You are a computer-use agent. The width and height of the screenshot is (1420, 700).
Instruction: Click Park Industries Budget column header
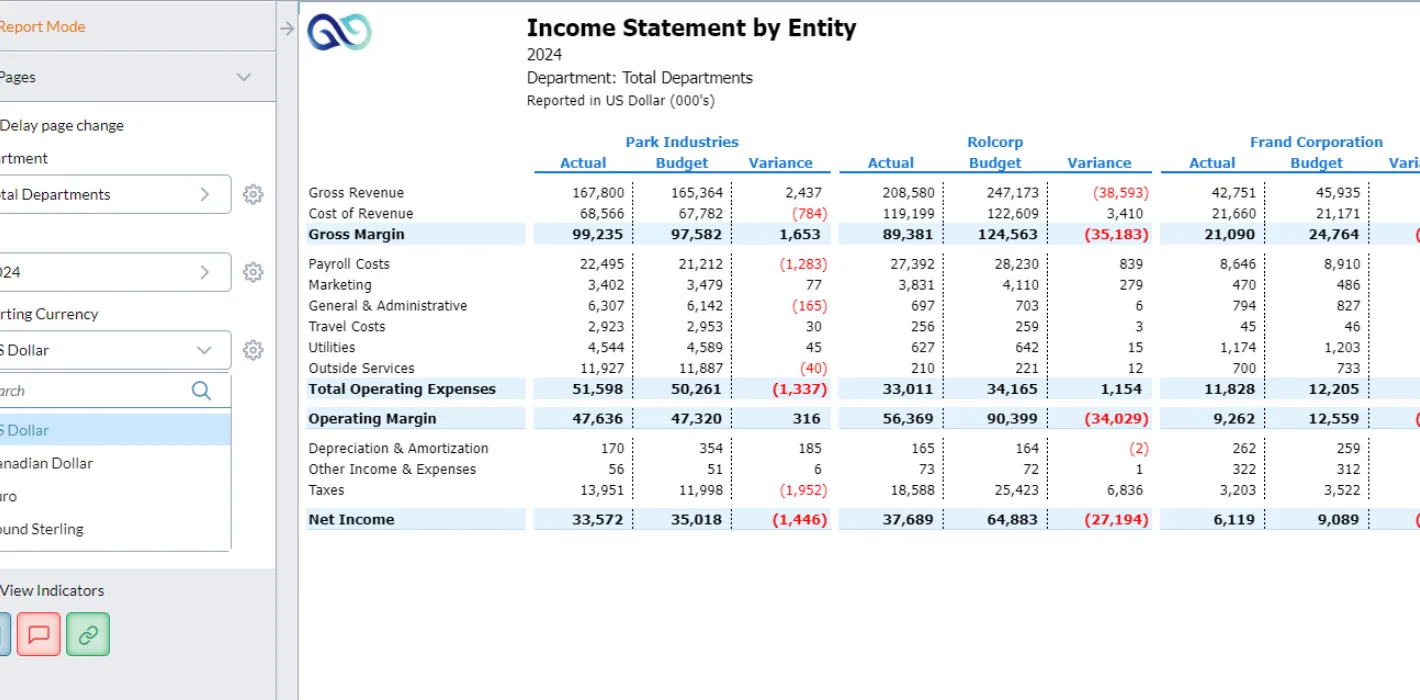pyautogui.click(x=682, y=163)
